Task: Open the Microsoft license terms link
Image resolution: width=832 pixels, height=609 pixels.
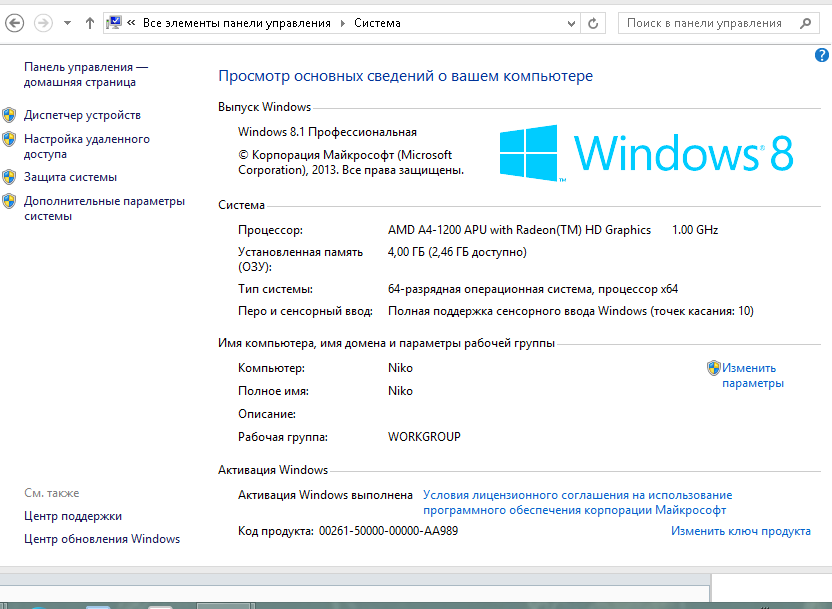Action: point(577,502)
